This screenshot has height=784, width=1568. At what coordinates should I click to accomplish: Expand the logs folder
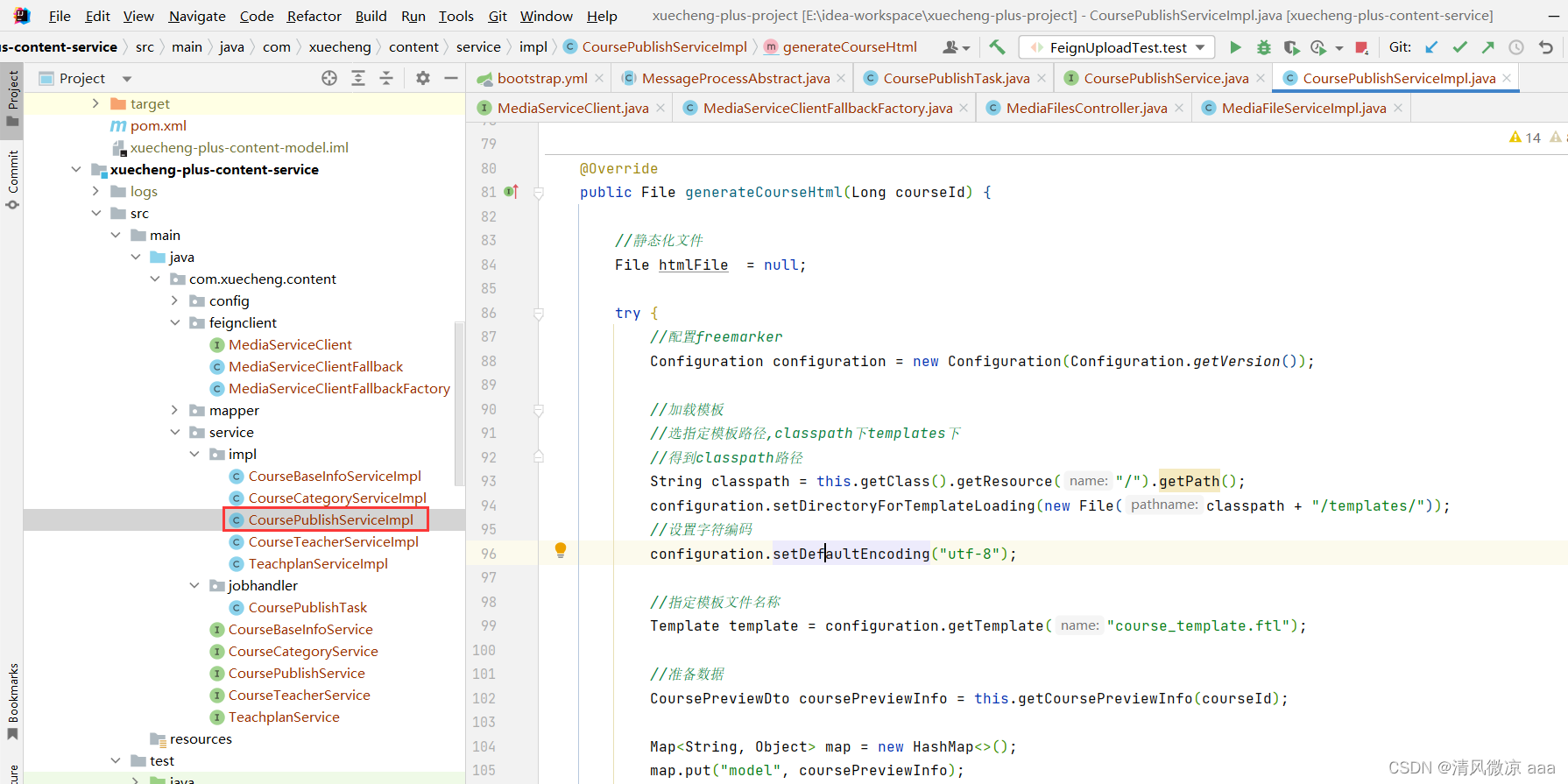[x=95, y=191]
